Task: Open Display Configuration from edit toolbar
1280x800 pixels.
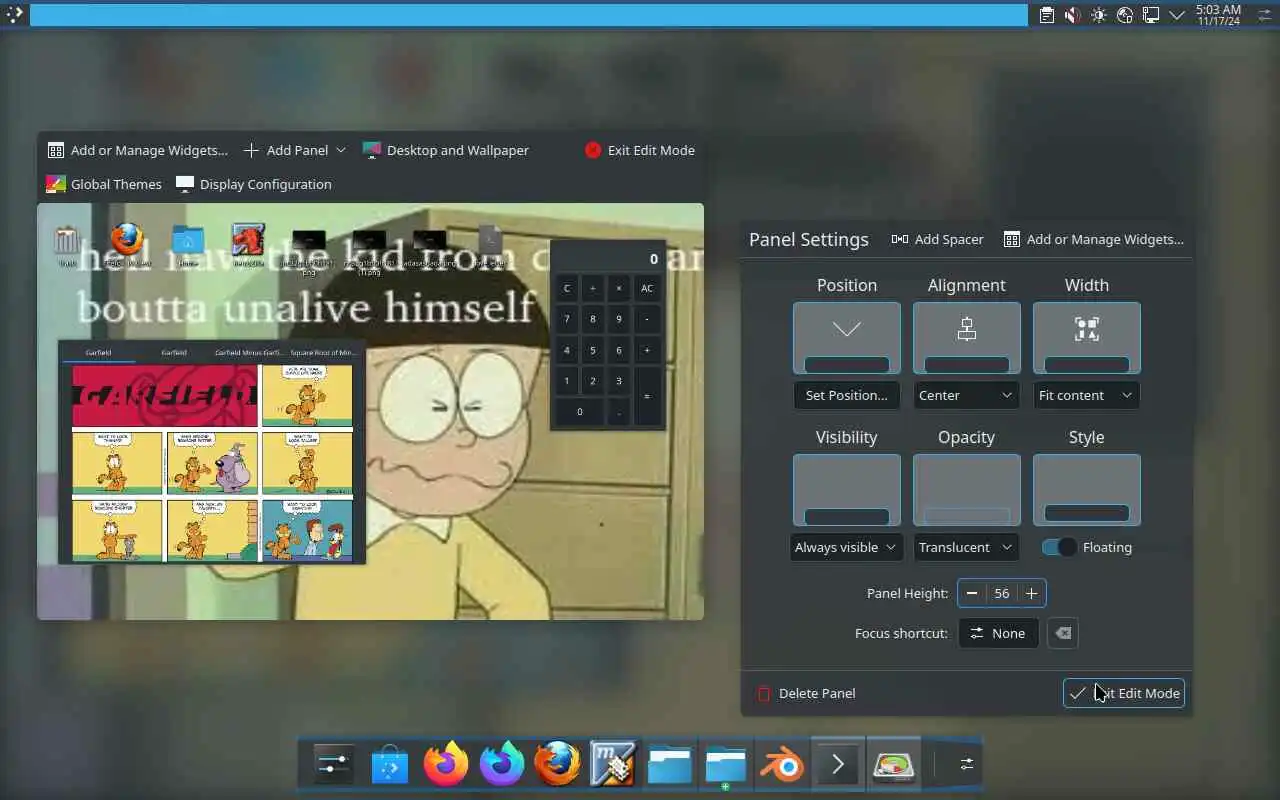Action: (x=253, y=184)
